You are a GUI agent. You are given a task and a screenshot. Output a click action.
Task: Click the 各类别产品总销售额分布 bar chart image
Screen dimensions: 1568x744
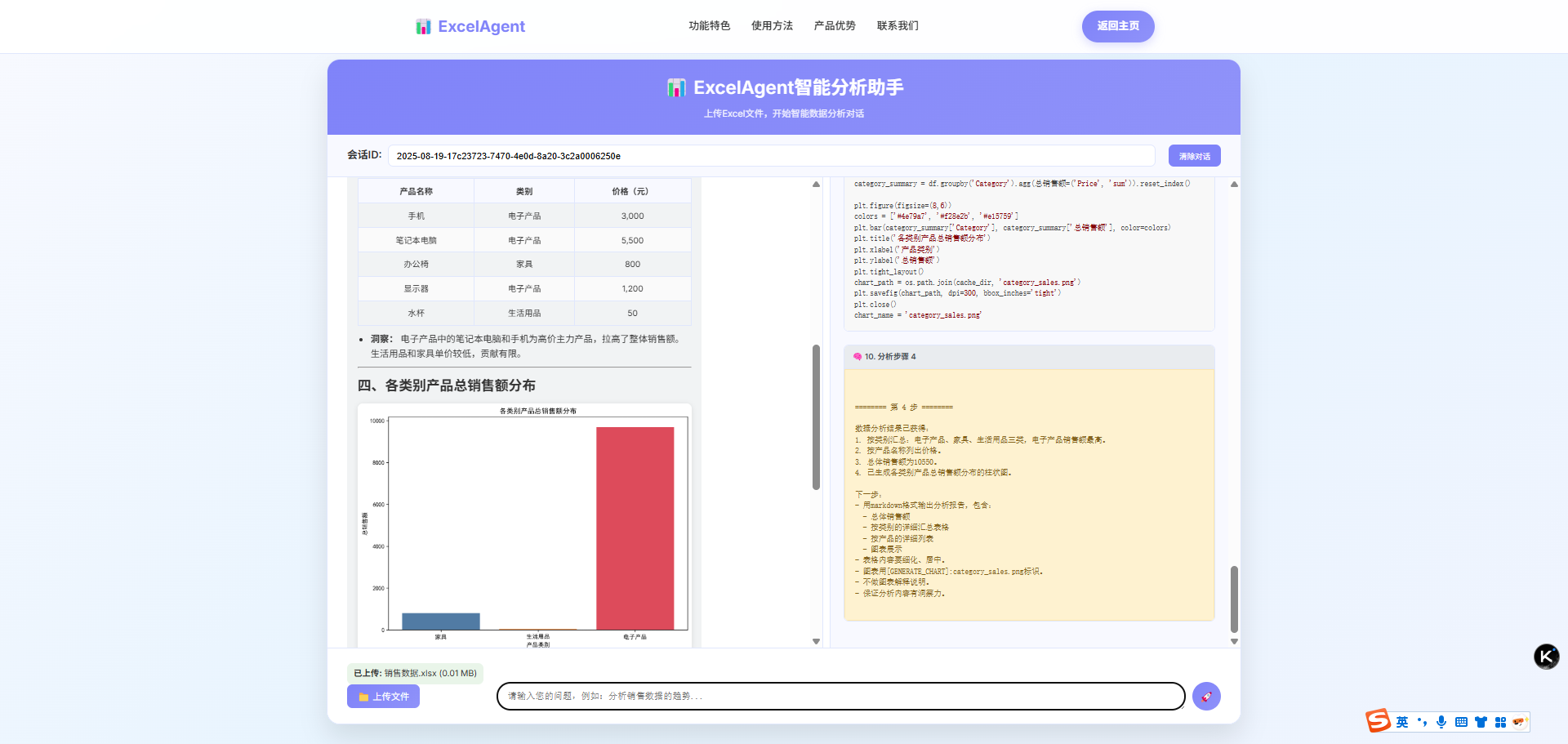[525, 526]
